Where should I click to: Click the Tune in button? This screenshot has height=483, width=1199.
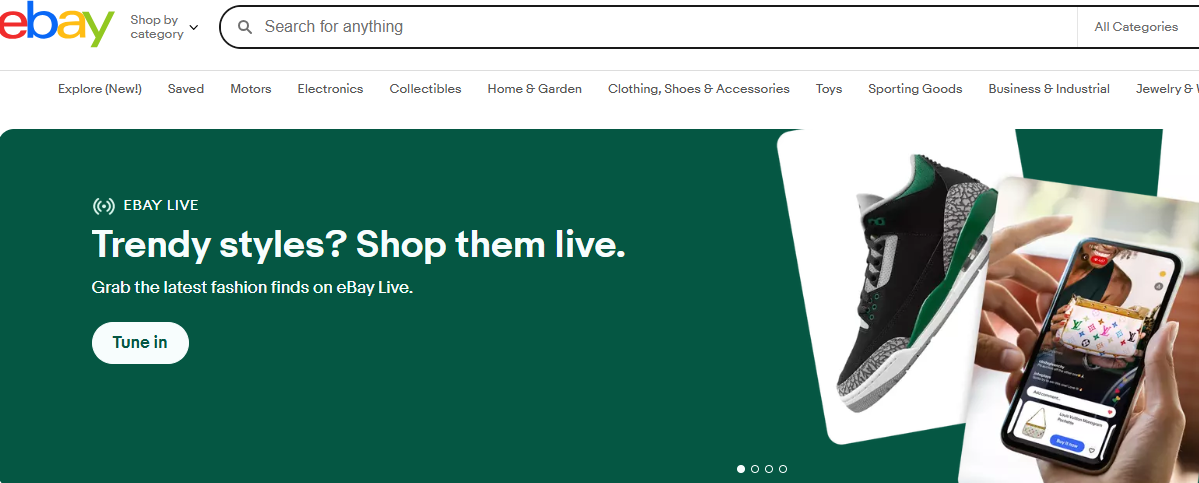[140, 342]
